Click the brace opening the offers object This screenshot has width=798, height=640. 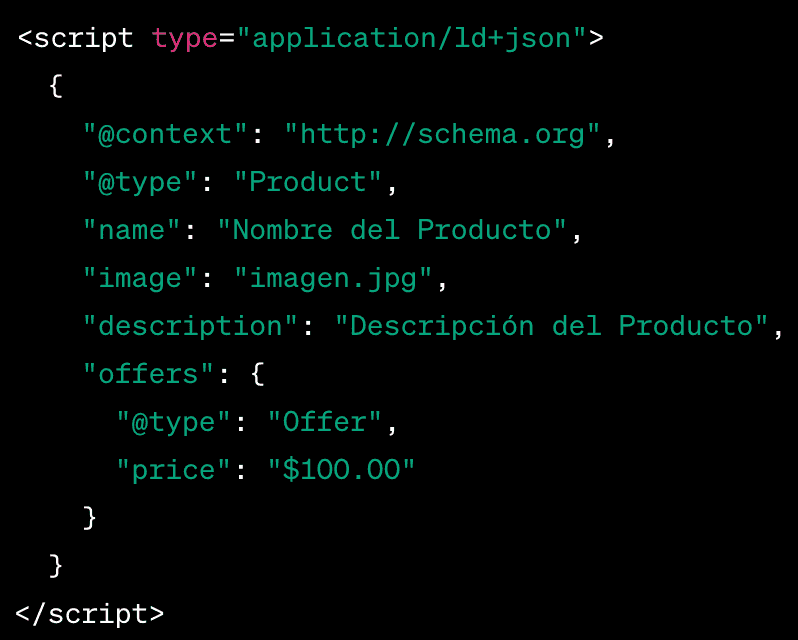click(x=257, y=374)
